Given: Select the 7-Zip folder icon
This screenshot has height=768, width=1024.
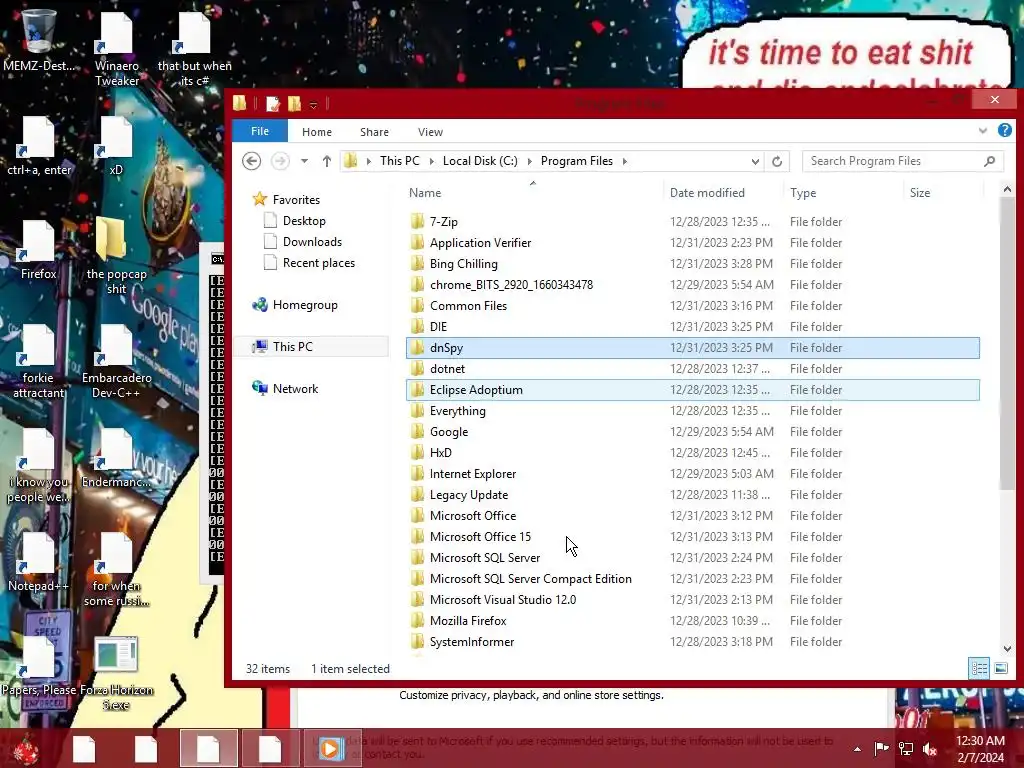Looking at the screenshot, I should coord(418,221).
